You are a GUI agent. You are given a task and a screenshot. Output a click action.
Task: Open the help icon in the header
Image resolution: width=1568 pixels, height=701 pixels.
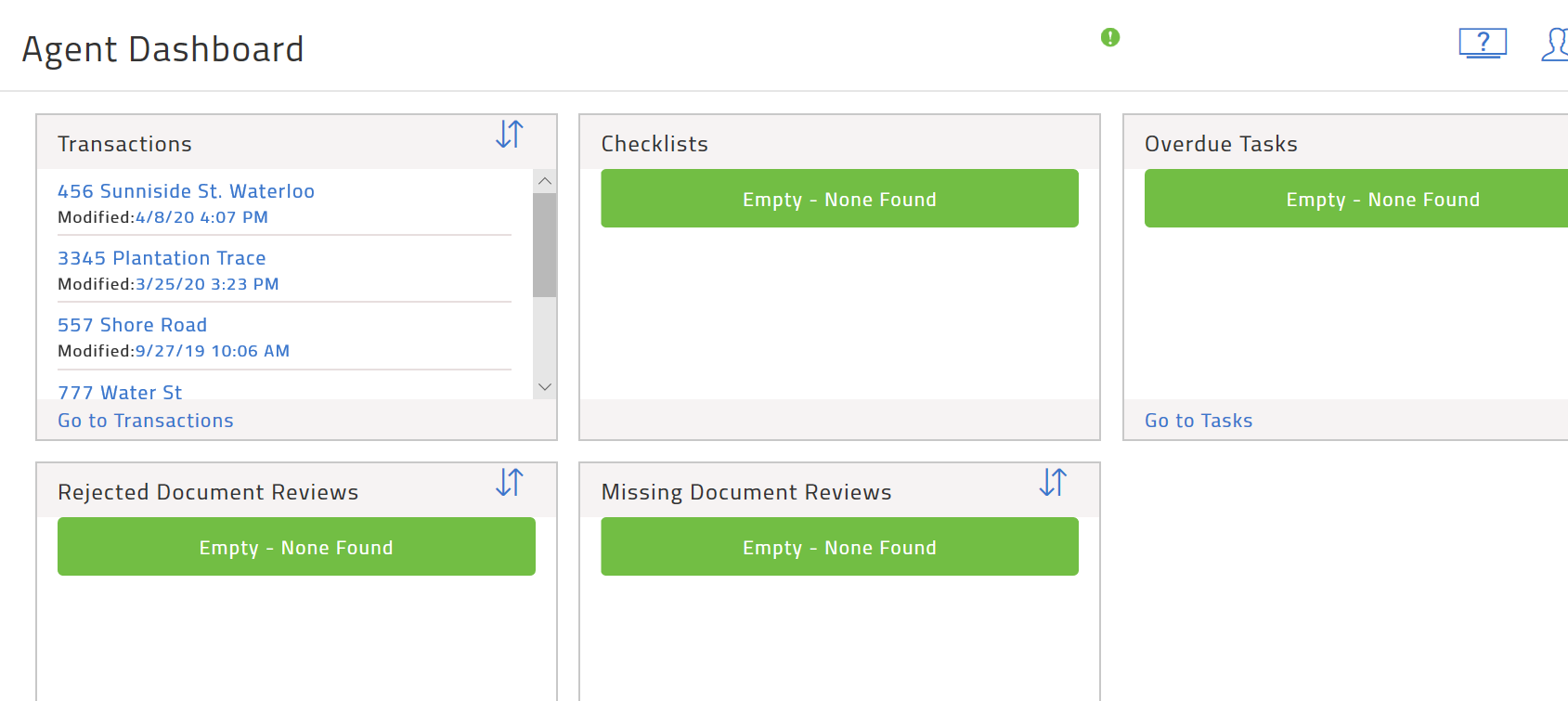click(x=1482, y=43)
